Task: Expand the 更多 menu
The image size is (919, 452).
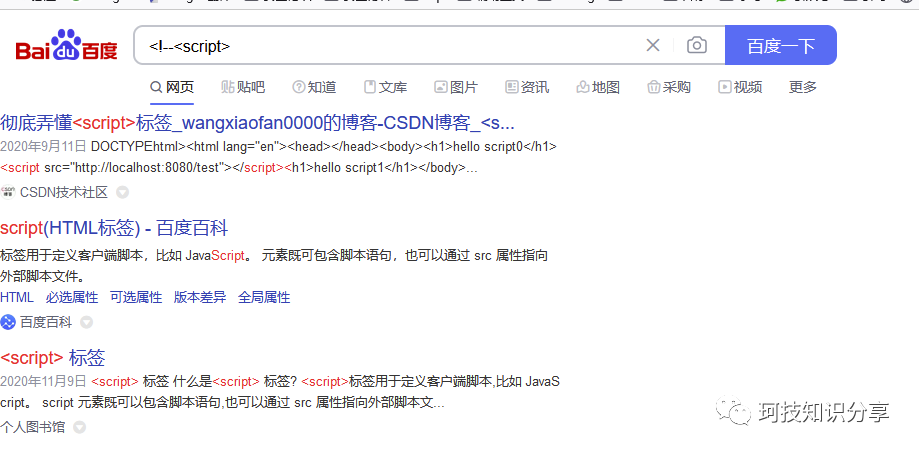Action: (803, 87)
